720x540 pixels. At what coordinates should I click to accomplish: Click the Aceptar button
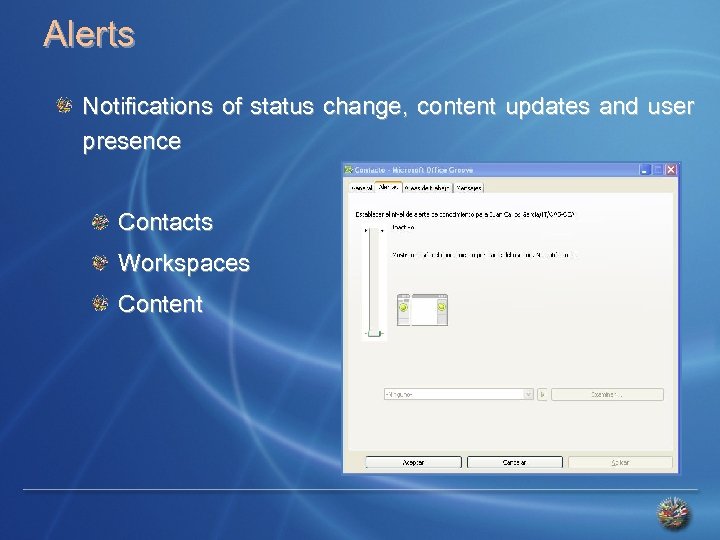click(x=413, y=462)
